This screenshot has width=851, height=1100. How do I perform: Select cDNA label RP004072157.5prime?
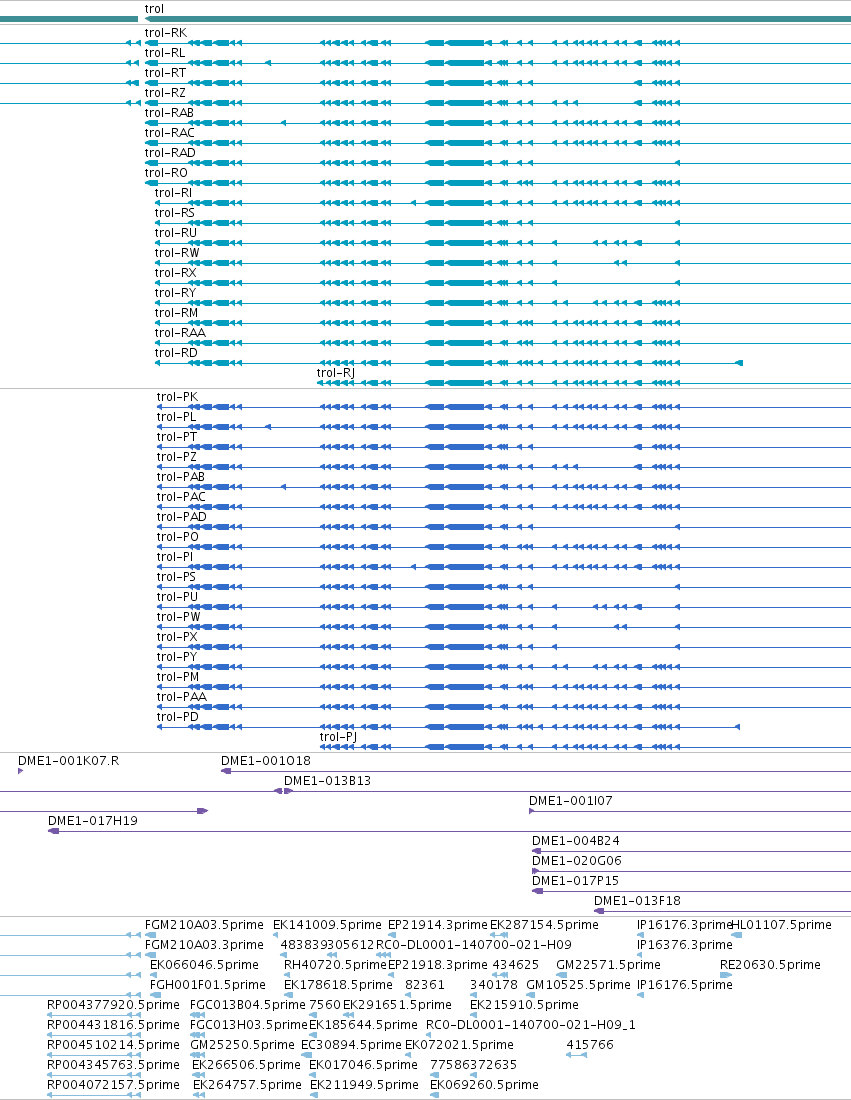click(113, 1085)
